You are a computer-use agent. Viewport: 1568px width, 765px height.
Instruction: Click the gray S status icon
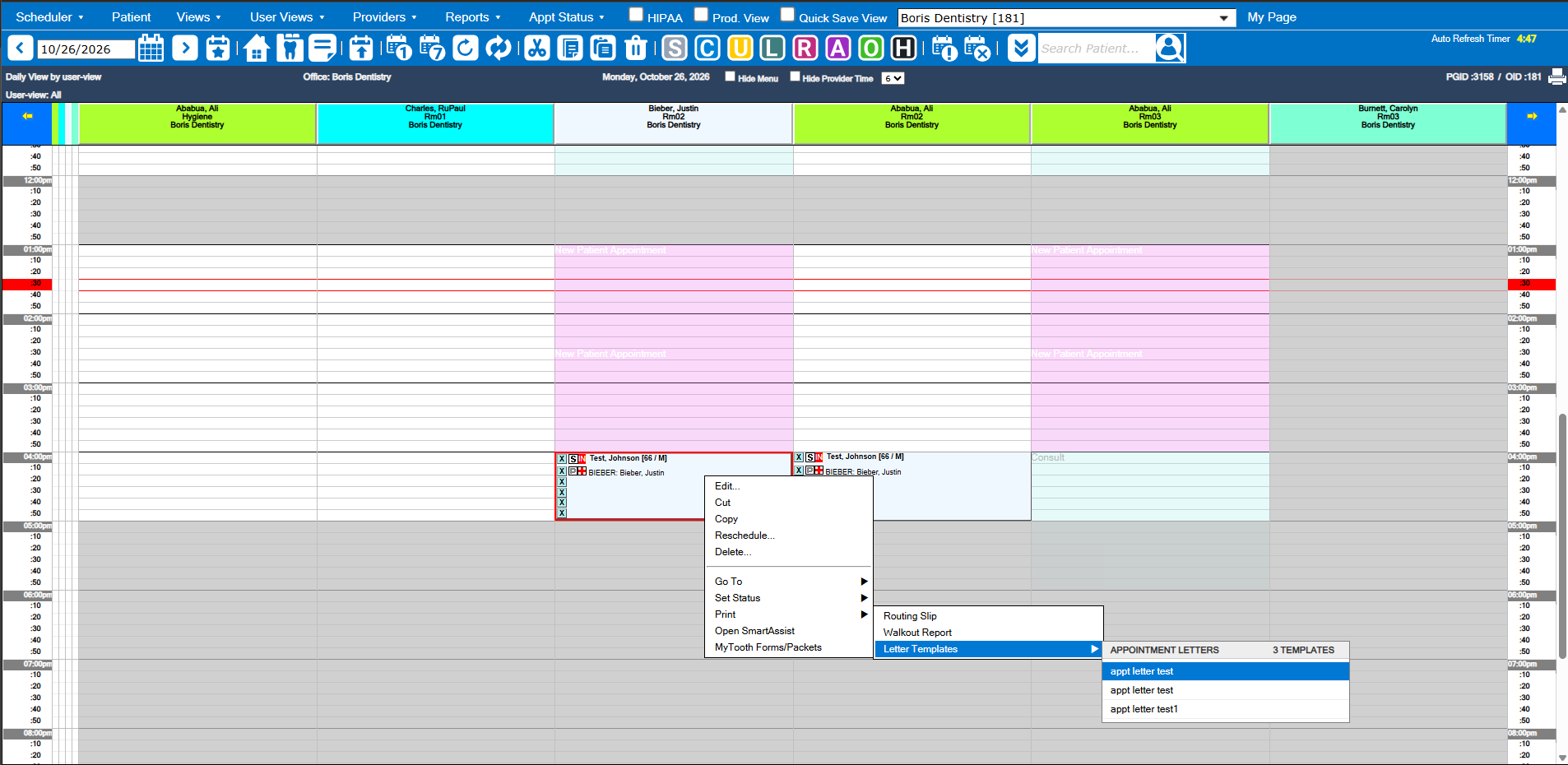[x=675, y=49]
